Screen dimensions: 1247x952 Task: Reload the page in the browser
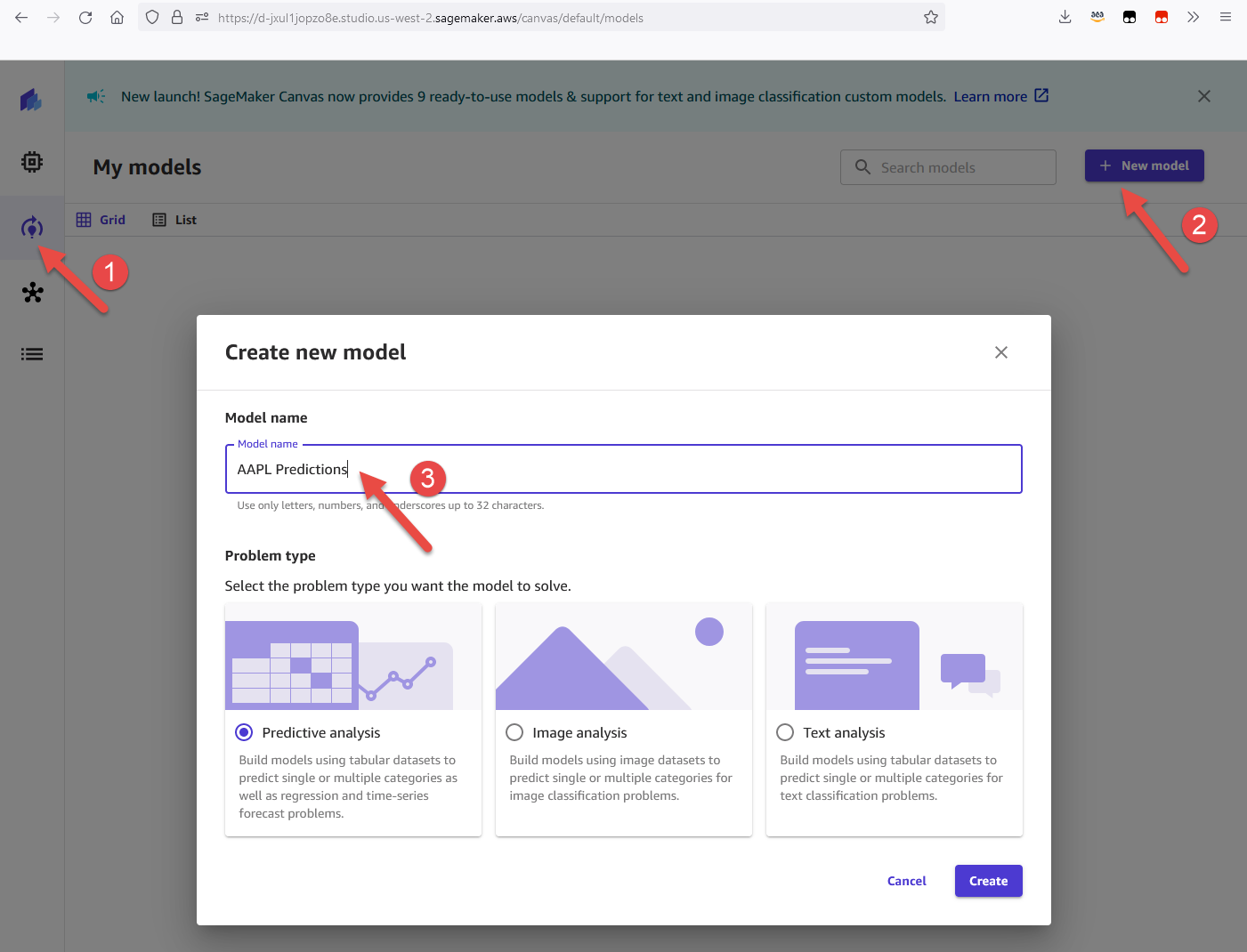click(85, 17)
